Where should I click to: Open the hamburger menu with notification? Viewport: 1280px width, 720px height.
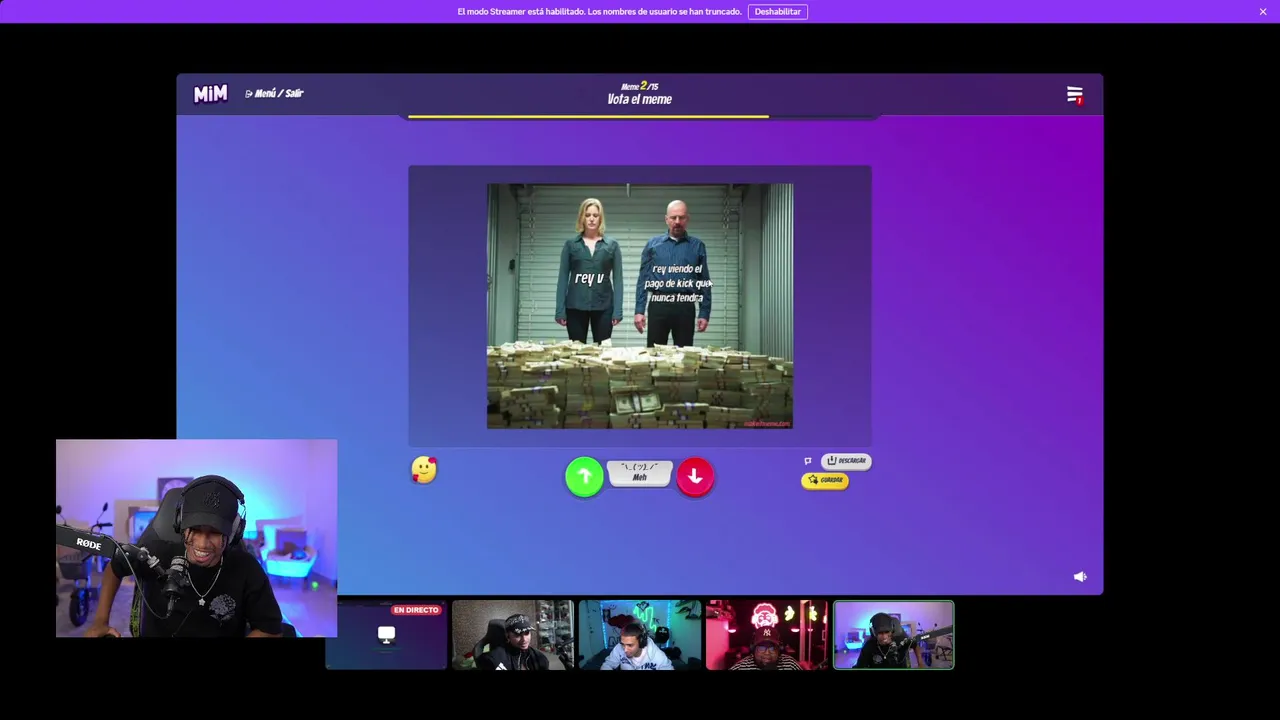click(1075, 95)
